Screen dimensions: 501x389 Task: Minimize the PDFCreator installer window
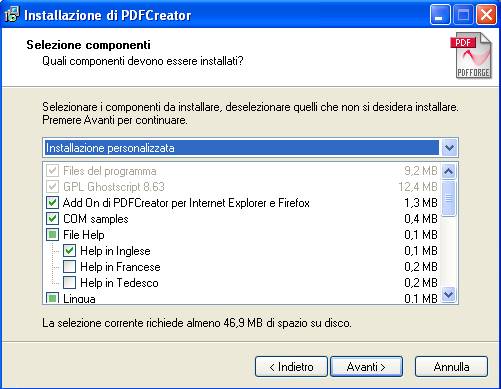(x=440, y=15)
